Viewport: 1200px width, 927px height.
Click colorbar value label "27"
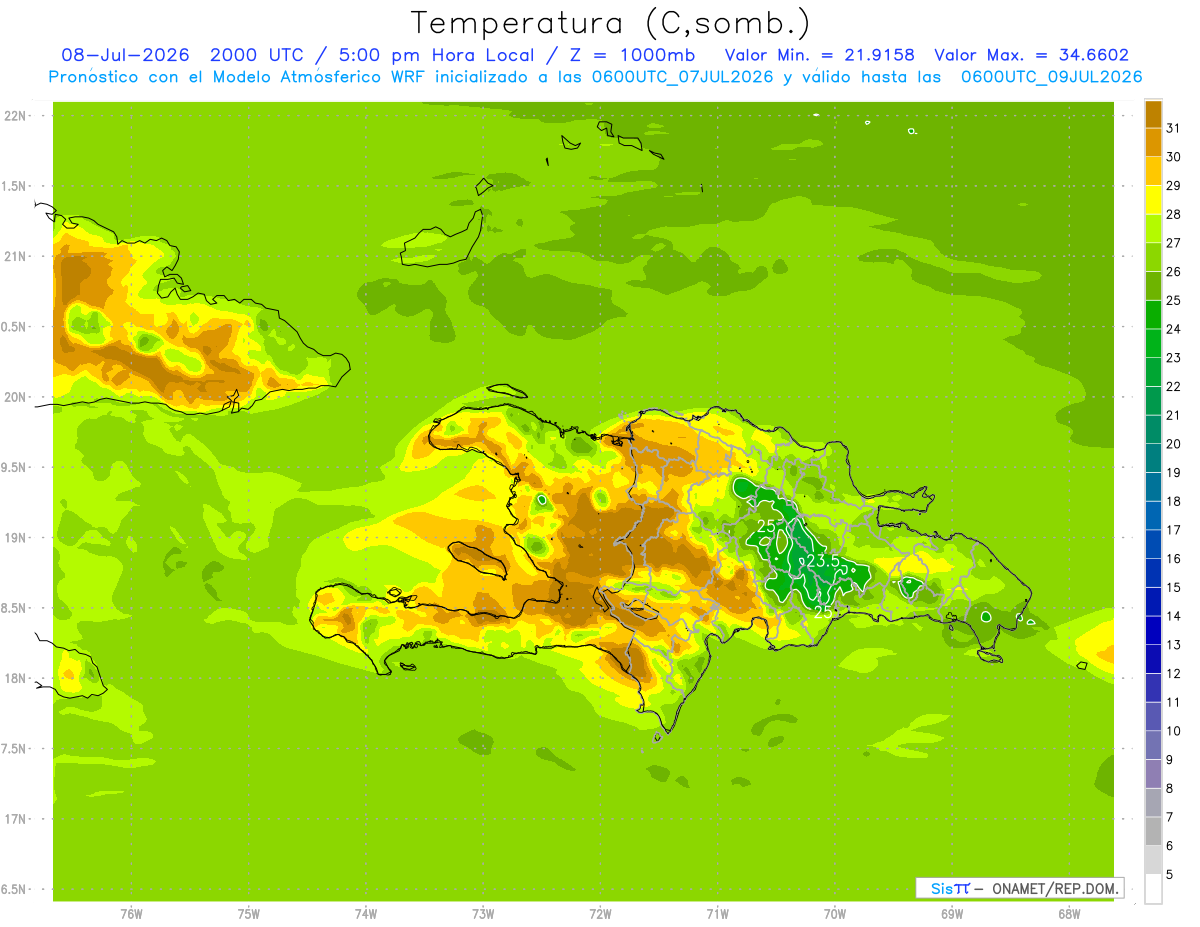tap(1174, 243)
